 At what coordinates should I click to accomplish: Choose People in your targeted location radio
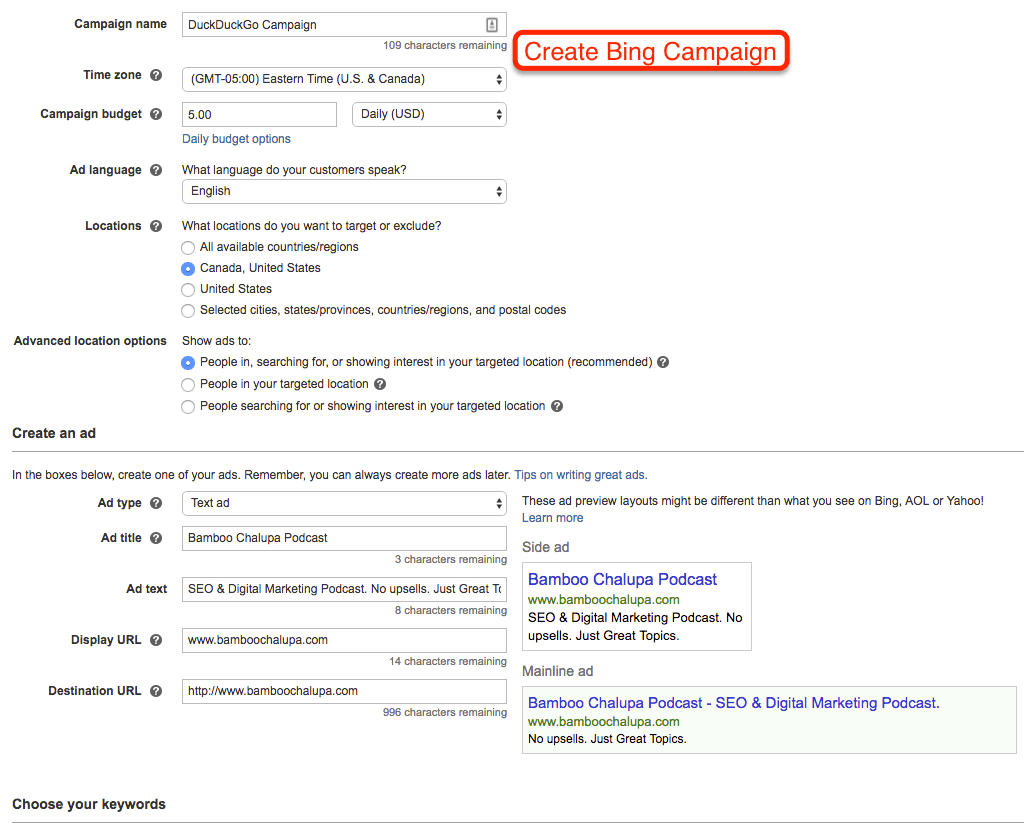188,385
